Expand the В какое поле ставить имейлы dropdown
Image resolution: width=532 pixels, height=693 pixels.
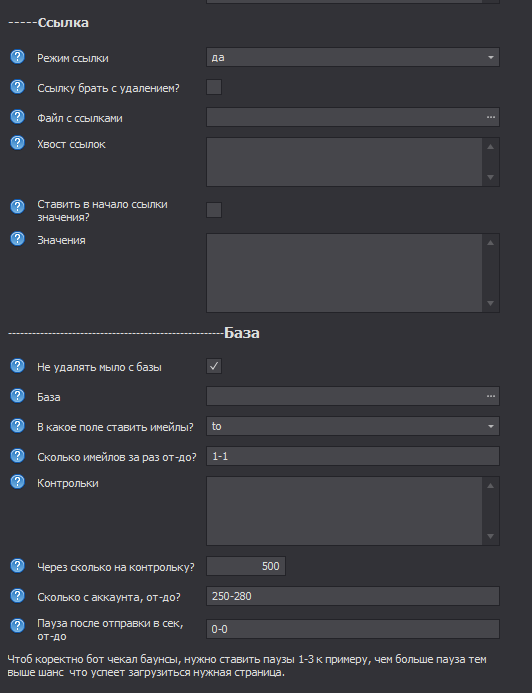coord(353,426)
